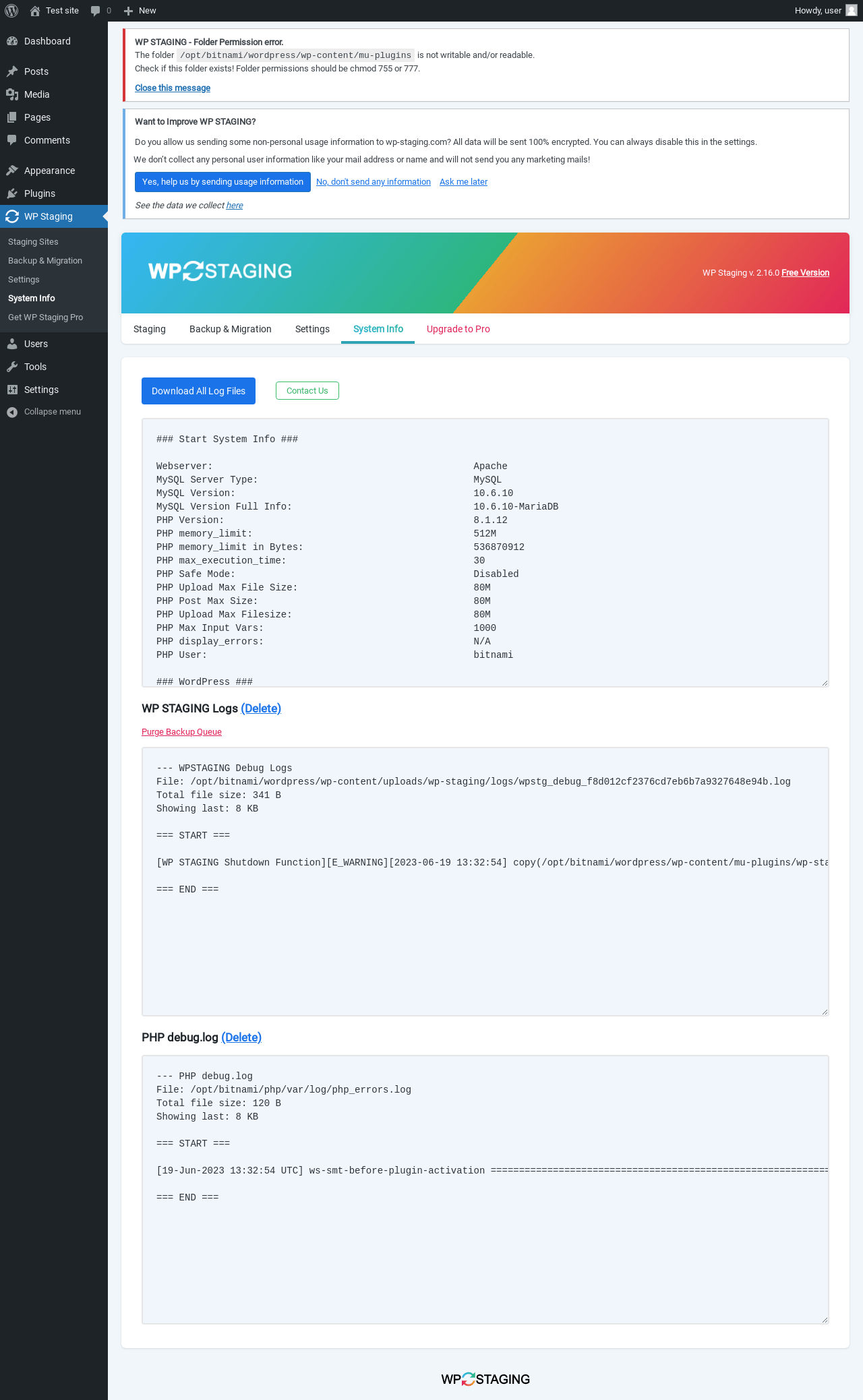Click Yes, help us by sending usage information
863x1400 pixels.
[x=222, y=182]
